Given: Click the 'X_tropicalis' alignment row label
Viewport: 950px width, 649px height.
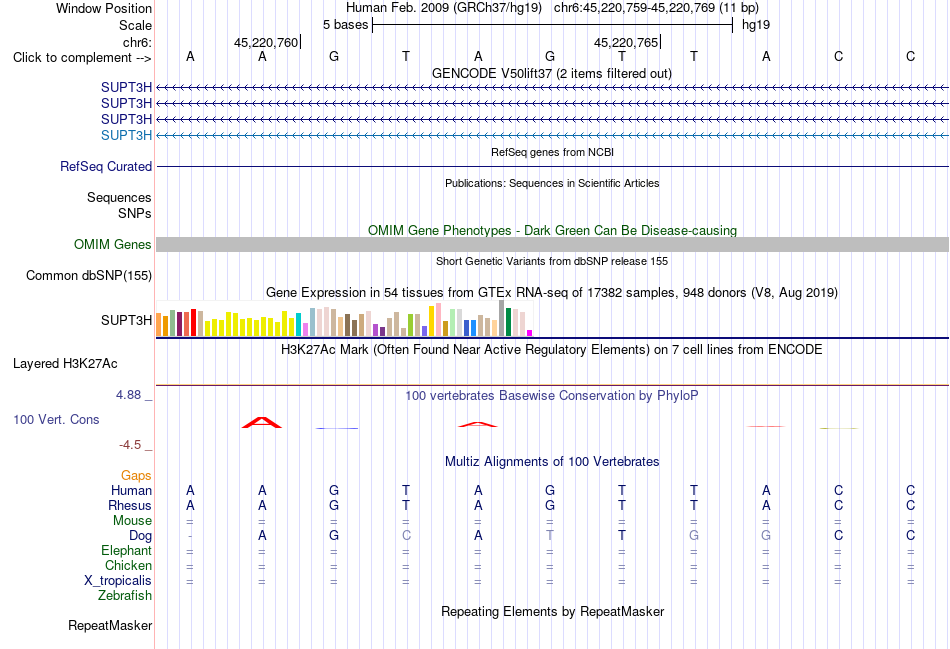Looking at the screenshot, I should tap(118, 581).
